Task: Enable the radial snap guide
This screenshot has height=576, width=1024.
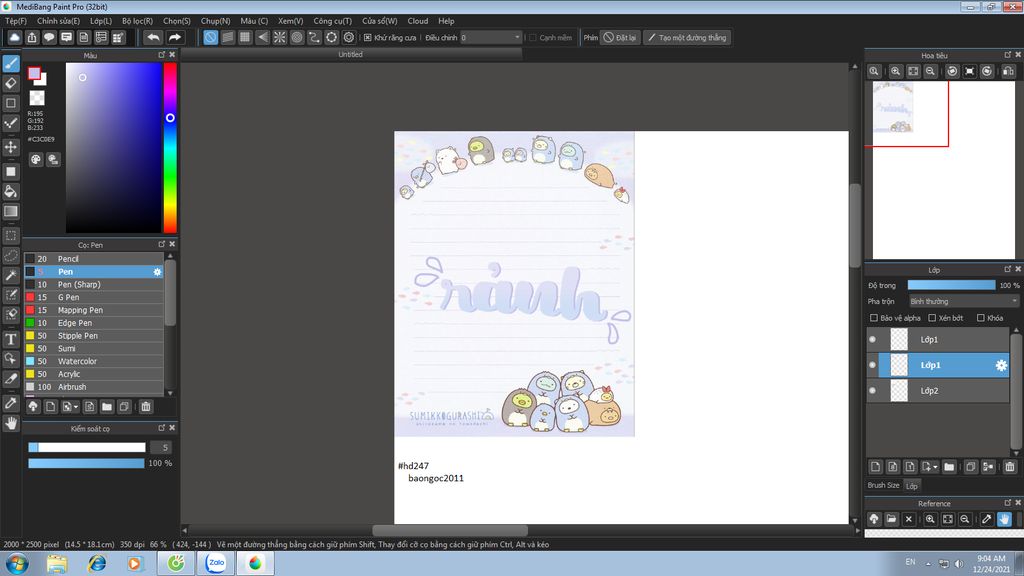Action: click(280, 37)
